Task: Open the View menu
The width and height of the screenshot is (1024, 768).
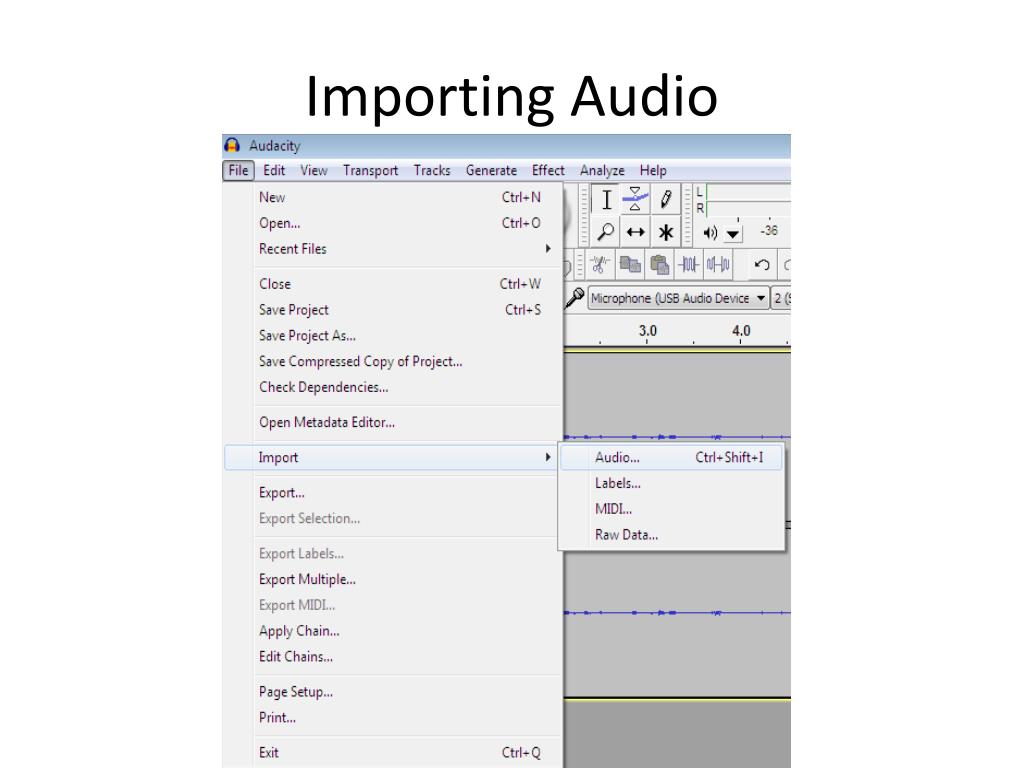Action: [x=313, y=170]
